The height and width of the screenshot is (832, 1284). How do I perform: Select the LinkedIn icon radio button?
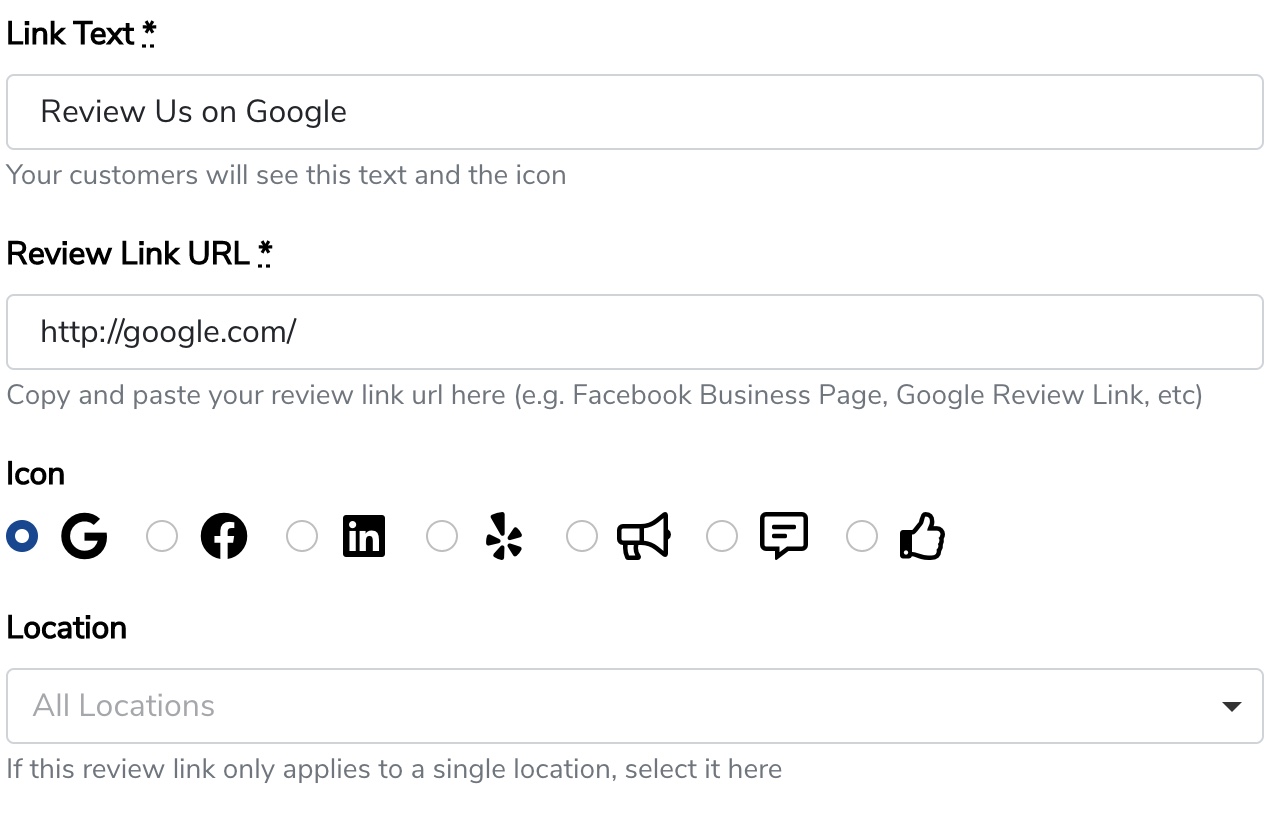pyautogui.click(x=302, y=537)
